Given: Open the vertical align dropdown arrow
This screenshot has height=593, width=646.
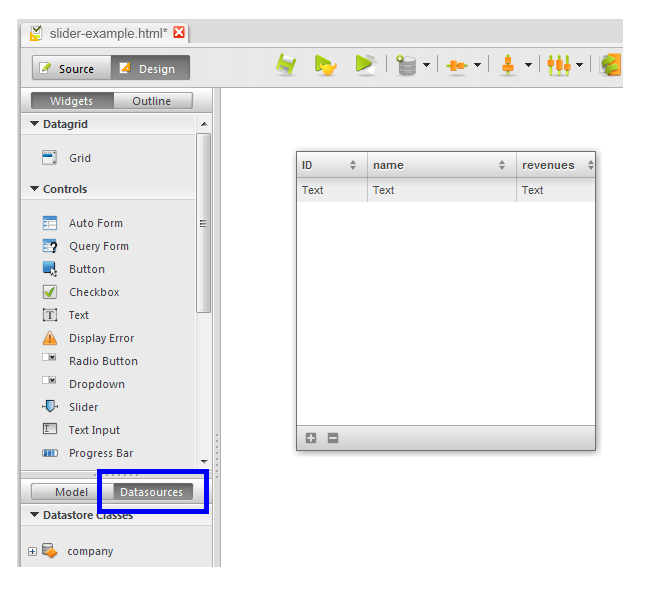Looking at the screenshot, I should tap(529, 65).
